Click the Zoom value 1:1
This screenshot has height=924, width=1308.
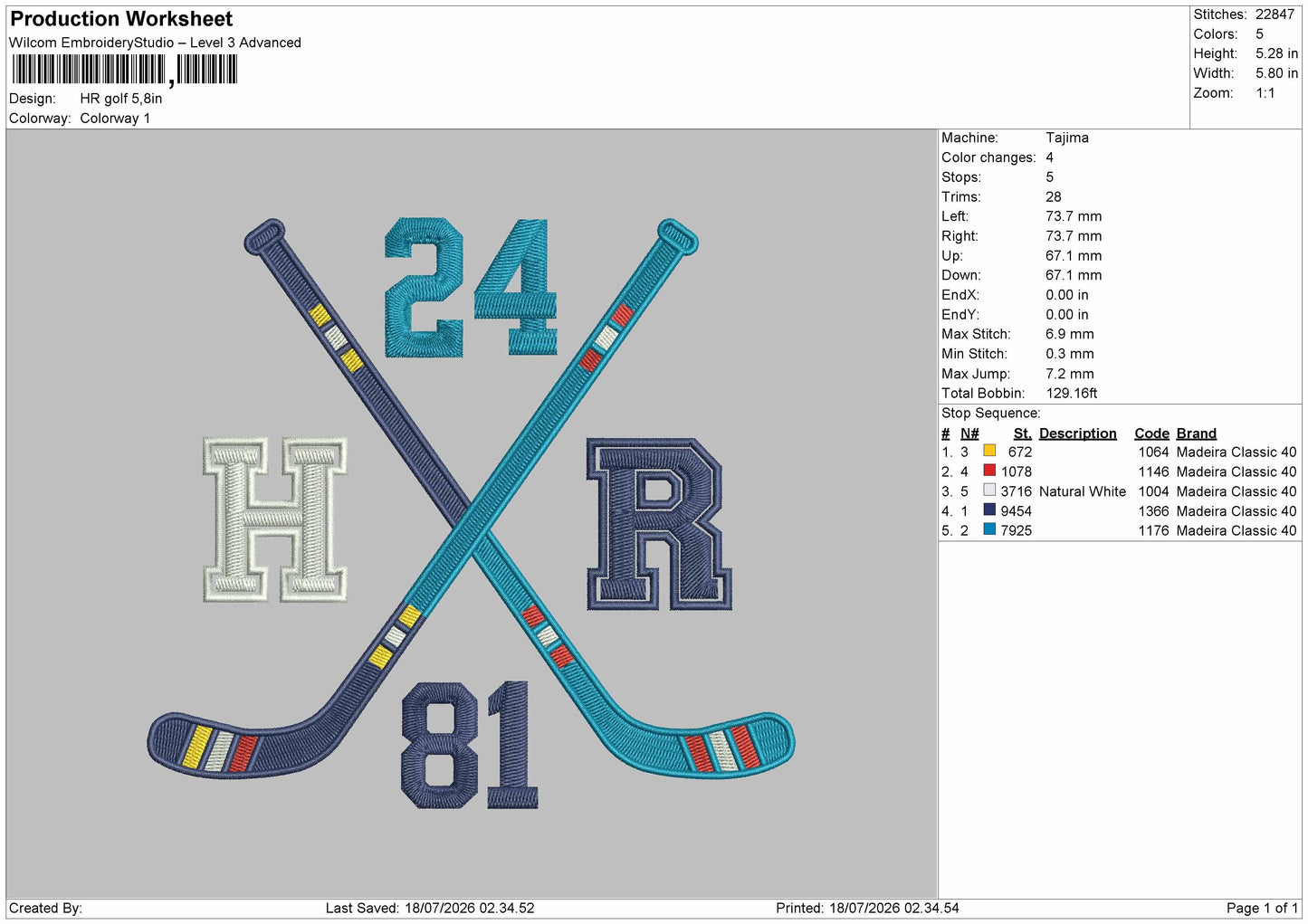click(1265, 93)
